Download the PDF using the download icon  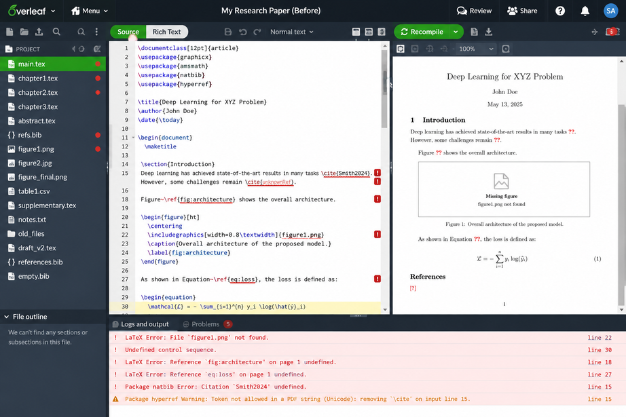coord(488,32)
